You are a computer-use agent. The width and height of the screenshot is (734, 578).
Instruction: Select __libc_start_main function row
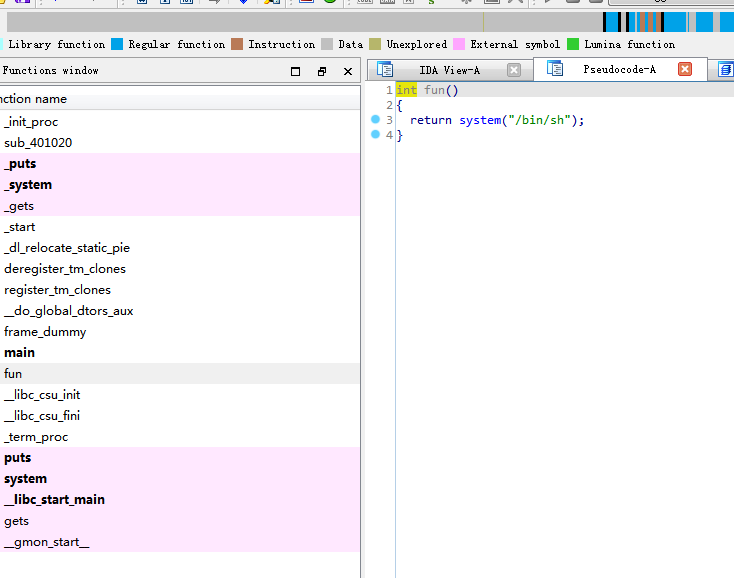(x=180, y=499)
